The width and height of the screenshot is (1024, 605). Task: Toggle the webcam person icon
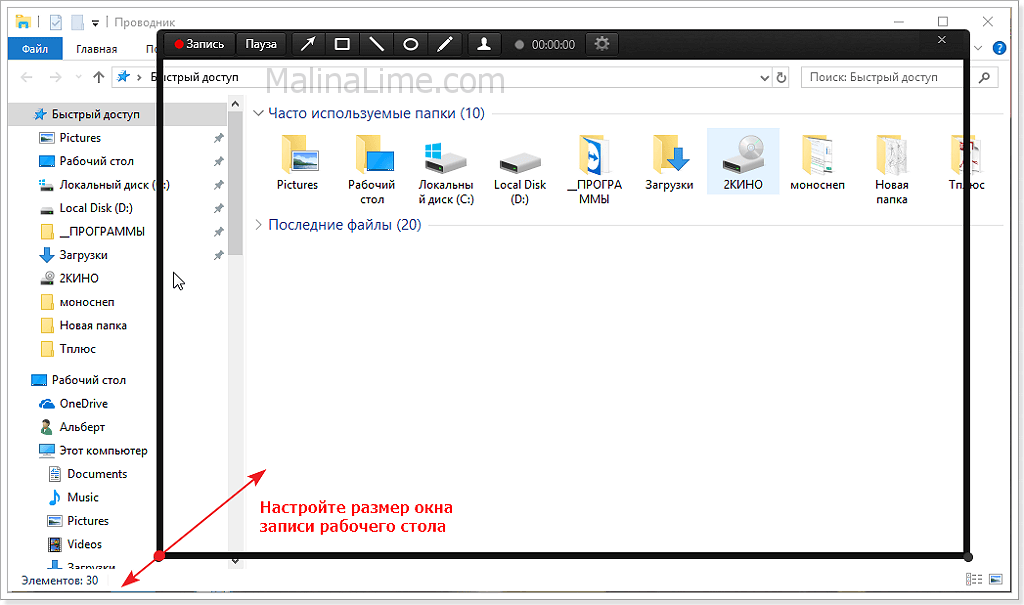click(x=484, y=44)
